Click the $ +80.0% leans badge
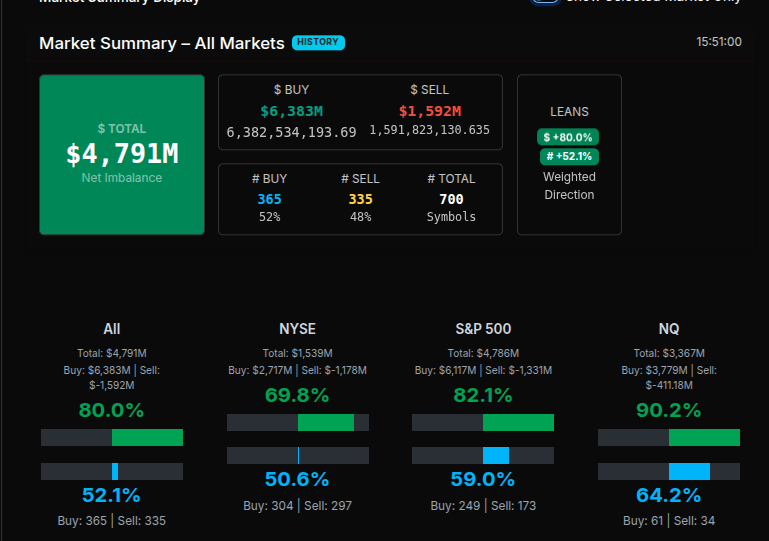The height and width of the screenshot is (541, 769). (x=568, y=137)
